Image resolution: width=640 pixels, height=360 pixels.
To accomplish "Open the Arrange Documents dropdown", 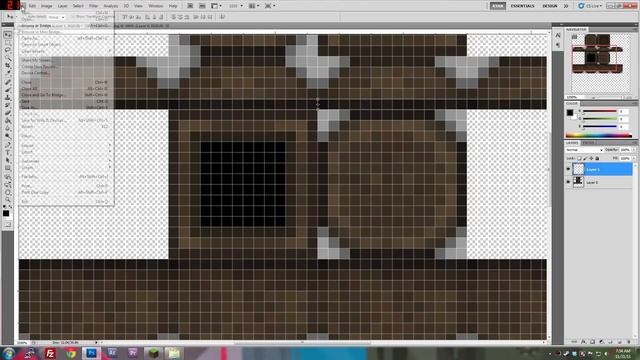I will pos(254,6).
